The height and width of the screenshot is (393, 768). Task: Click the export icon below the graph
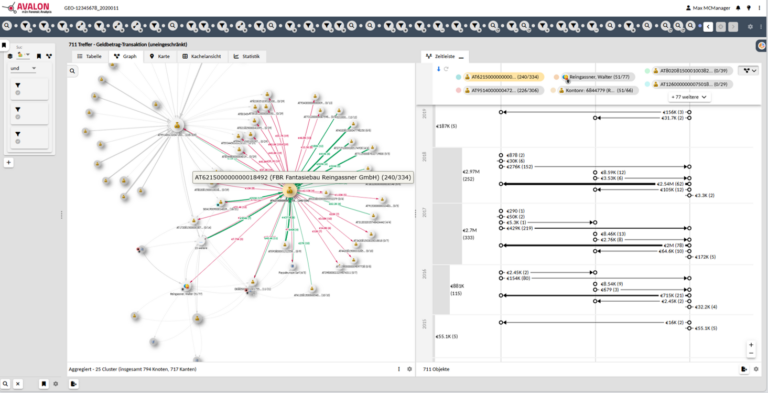pyautogui.click(x=73, y=384)
